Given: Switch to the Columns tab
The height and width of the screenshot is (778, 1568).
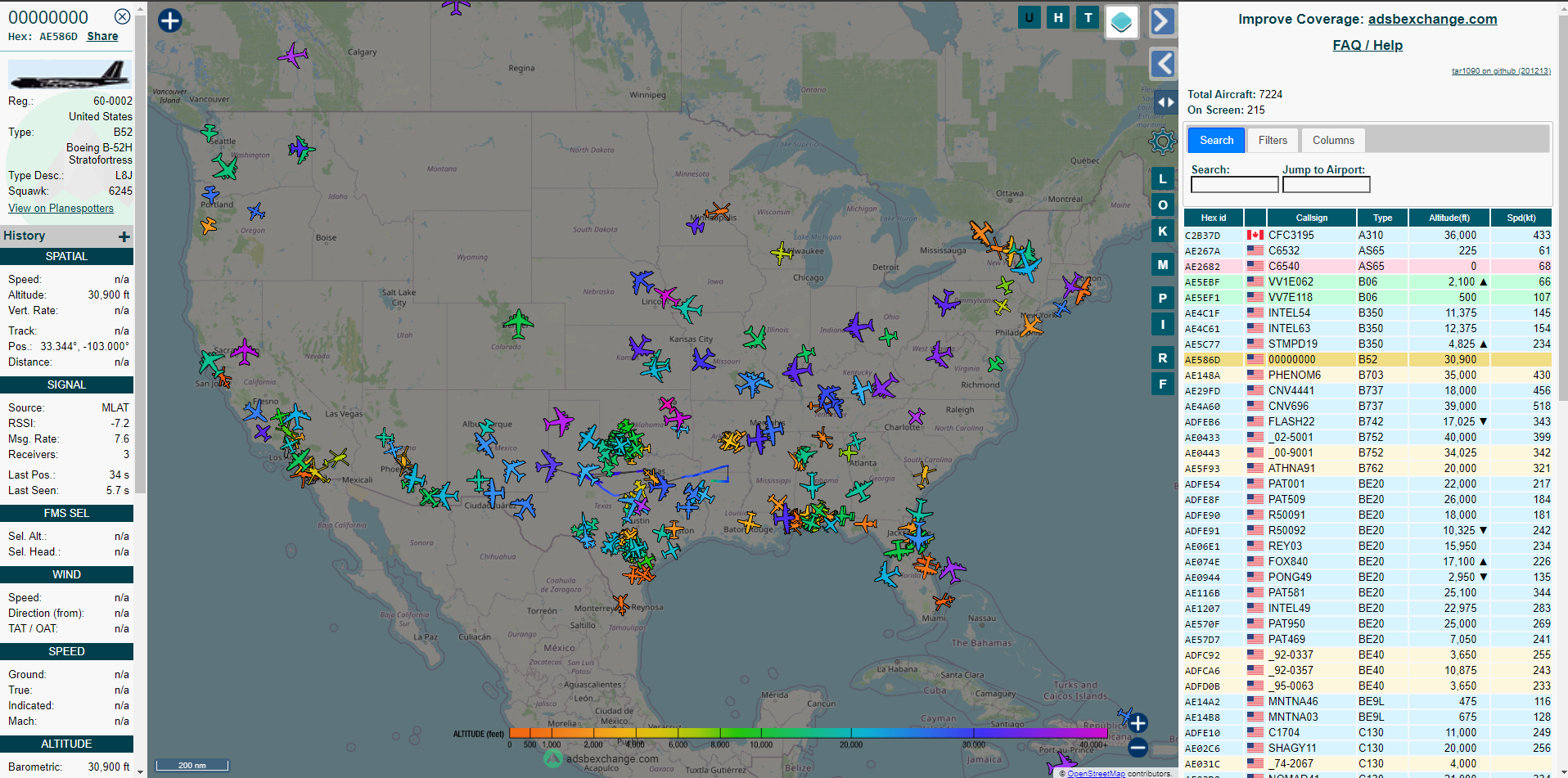Looking at the screenshot, I should click(x=1333, y=140).
